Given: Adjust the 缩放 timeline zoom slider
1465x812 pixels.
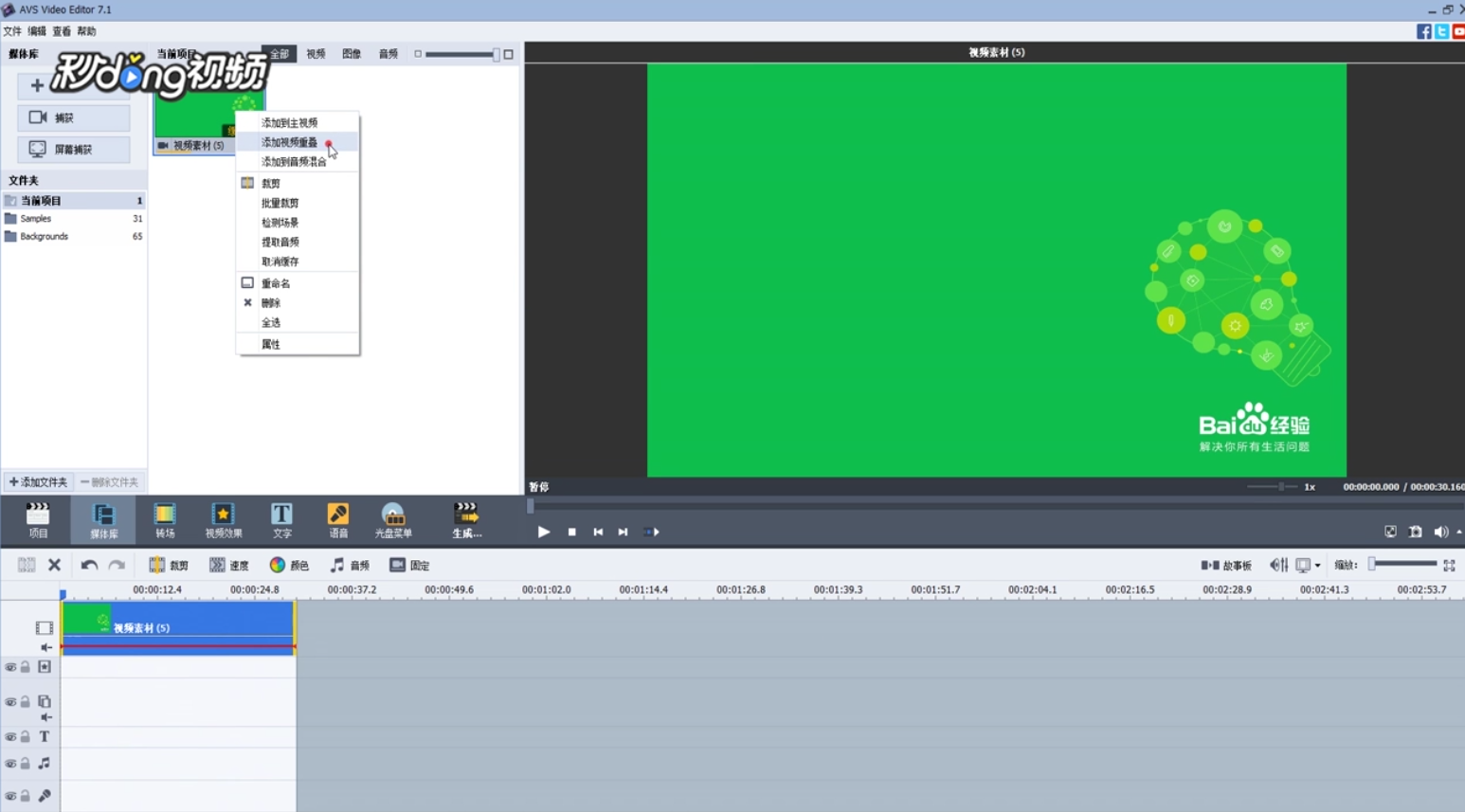Looking at the screenshot, I should click(1403, 565).
